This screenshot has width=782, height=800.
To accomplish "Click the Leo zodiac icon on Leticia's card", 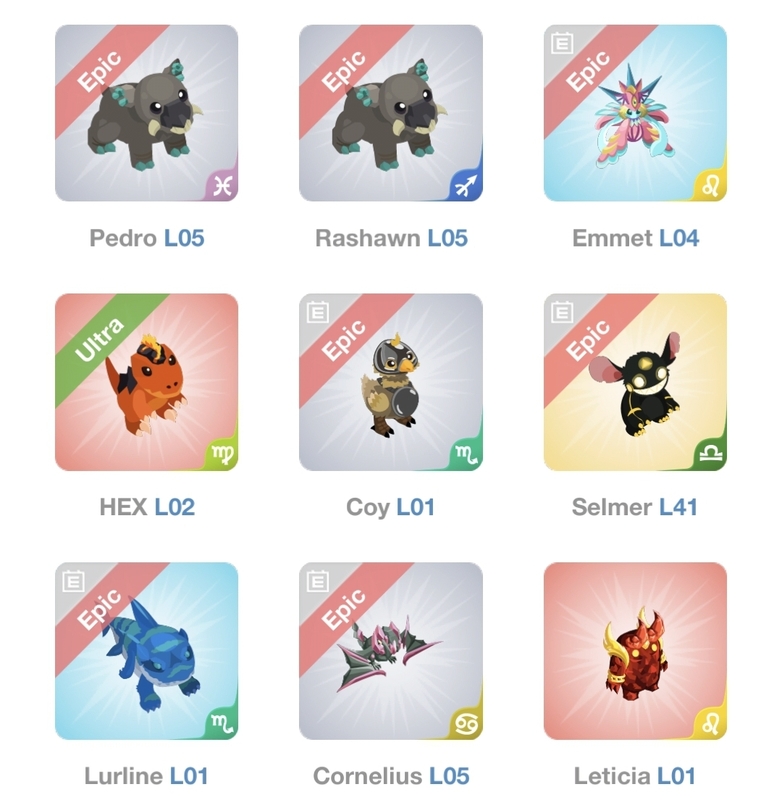I will click(711, 723).
